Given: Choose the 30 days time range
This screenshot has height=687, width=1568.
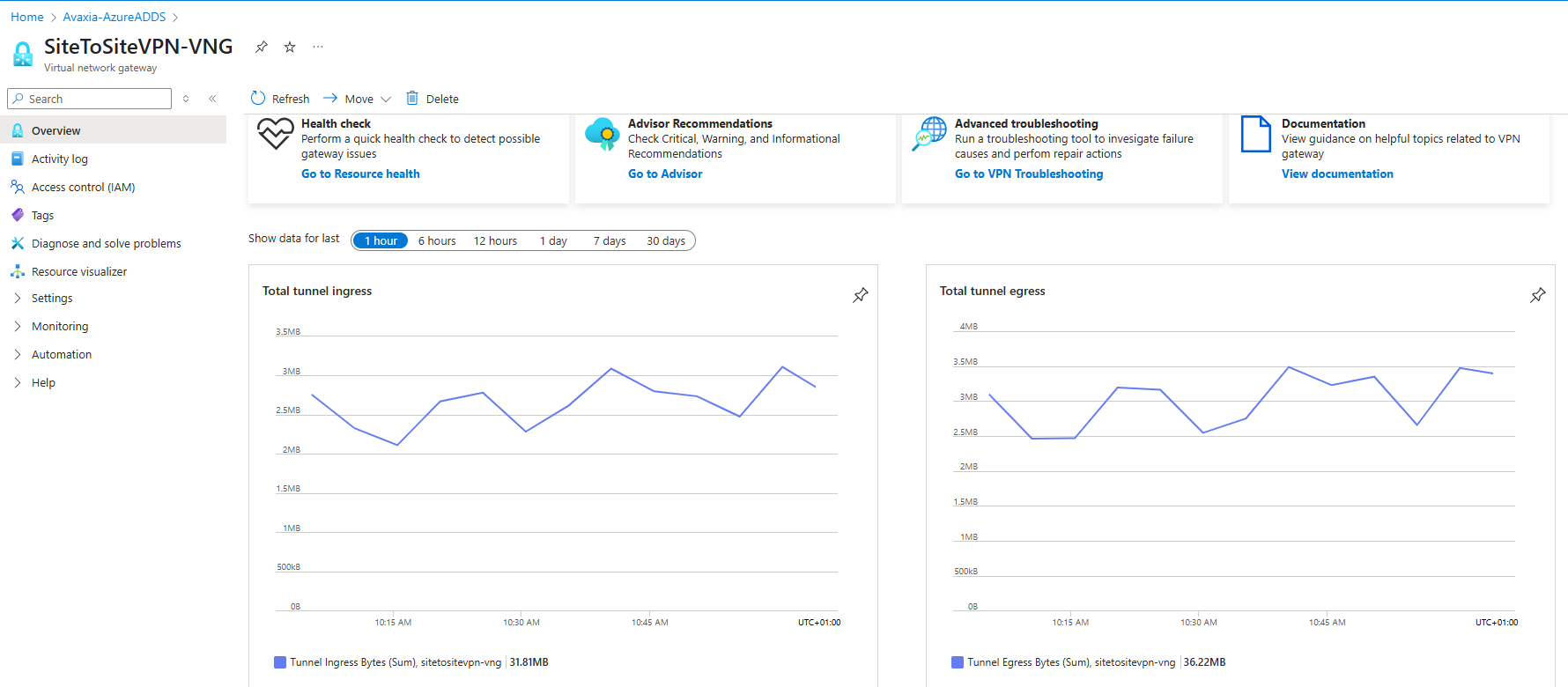Looking at the screenshot, I should tap(666, 240).
